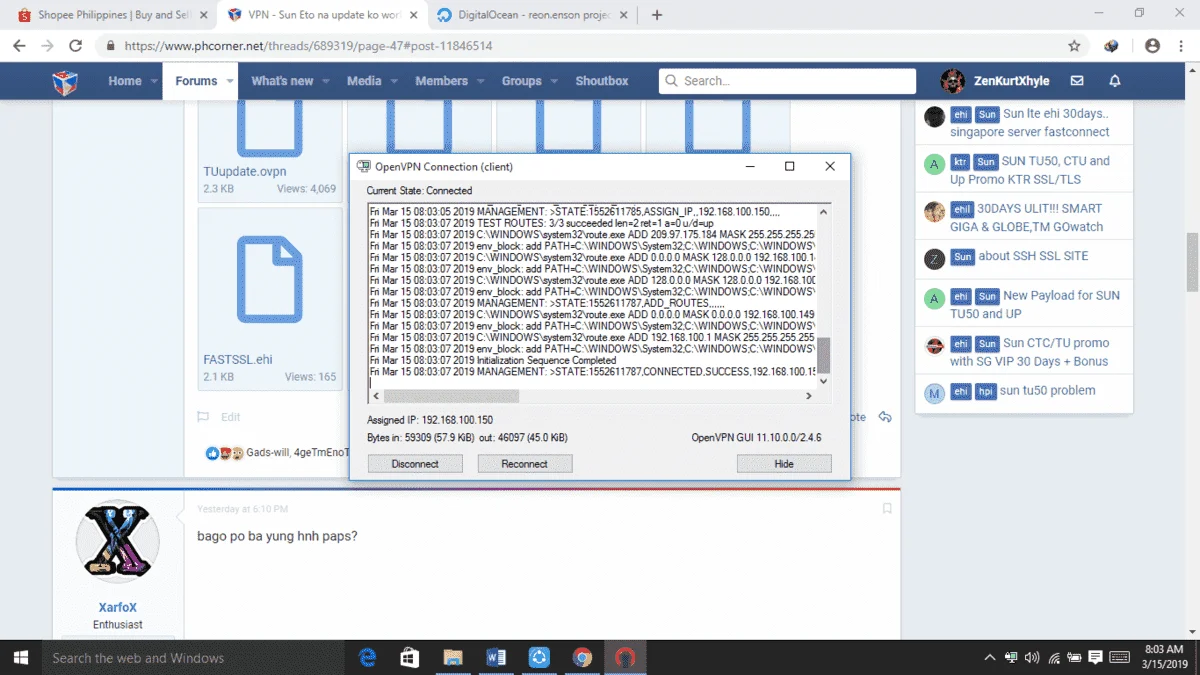The height and width of the screenshot is (675, 1200).
Task: Switch to Chrome on the taskbar
Action: pos(582,657)
